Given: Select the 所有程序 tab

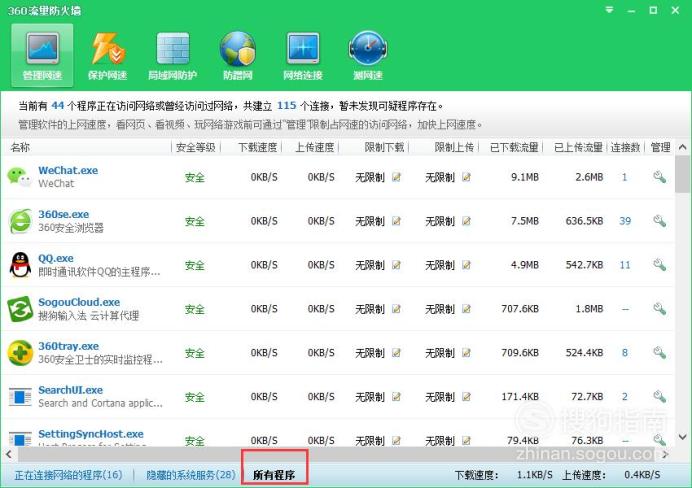Looking at the screenshot, I should [274, 475].
